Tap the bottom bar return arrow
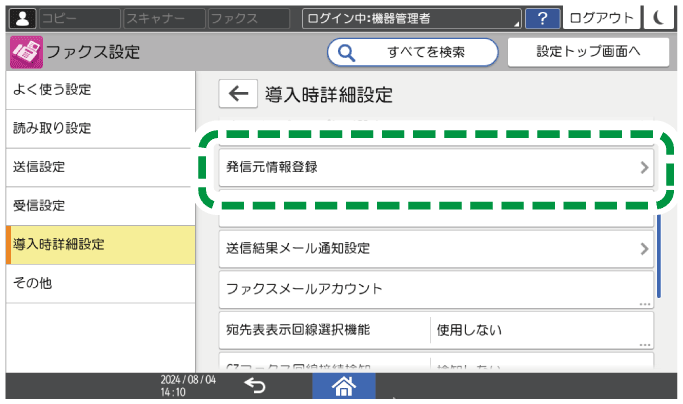Viewport: 683px width, 404px height. tap(255, 386)
